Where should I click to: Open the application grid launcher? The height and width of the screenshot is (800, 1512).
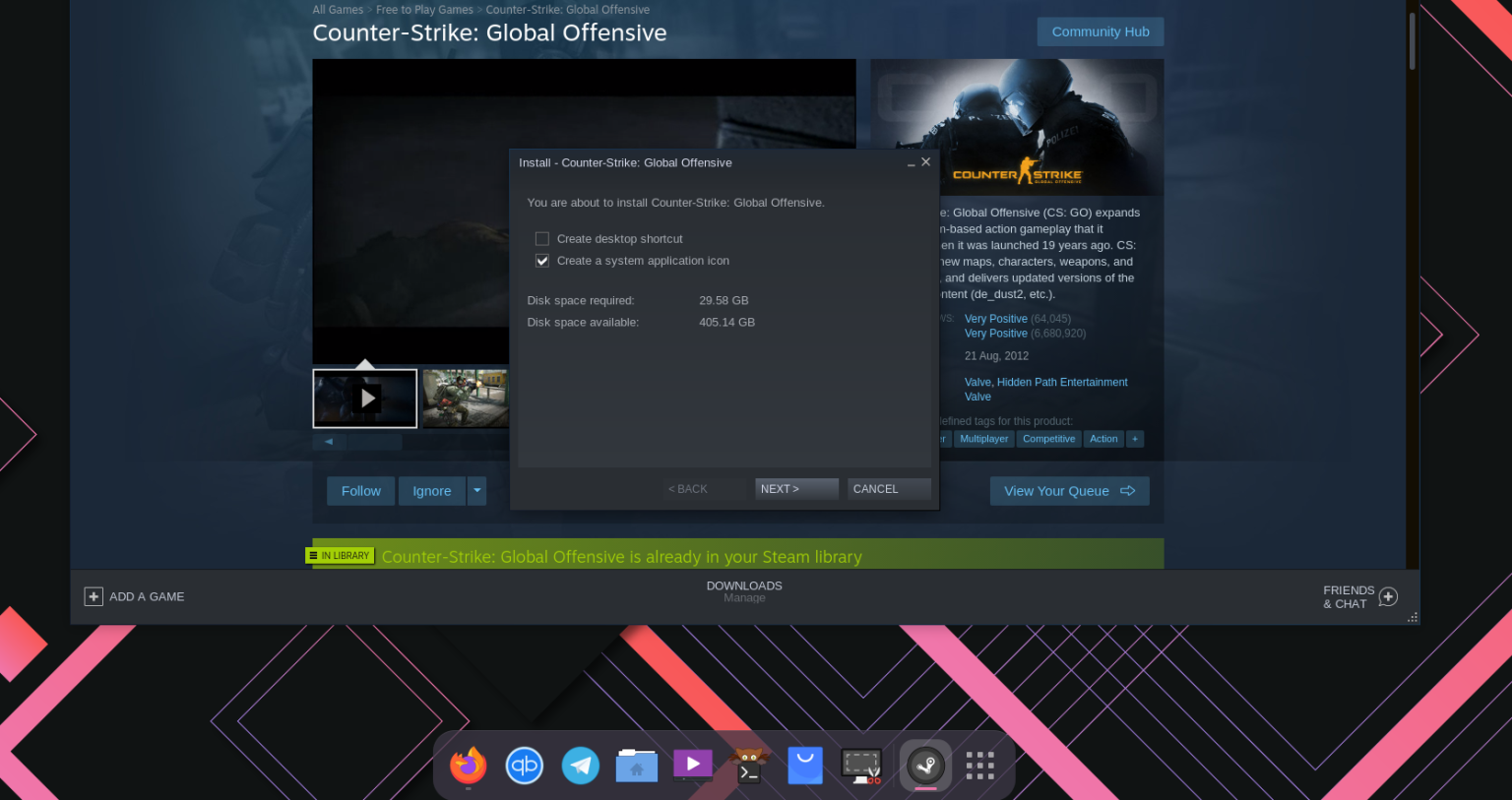(979, 765)
